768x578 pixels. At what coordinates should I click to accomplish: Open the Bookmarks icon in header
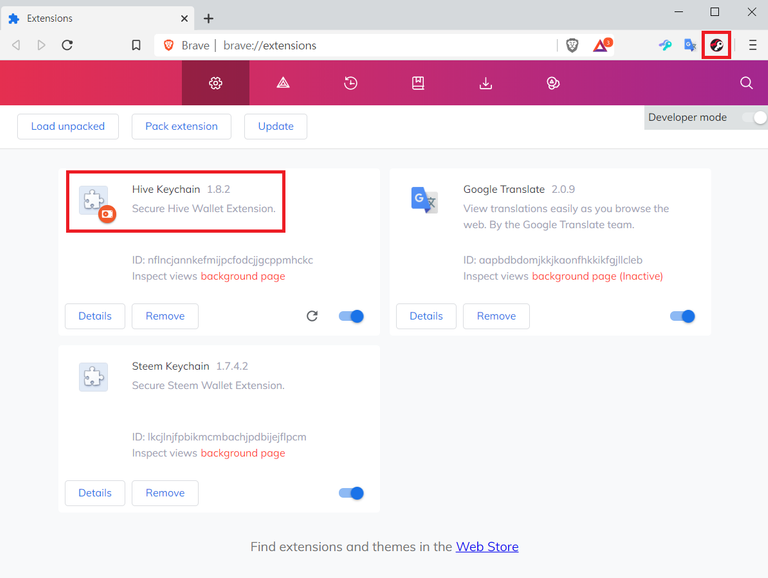[x=418, y=83]
